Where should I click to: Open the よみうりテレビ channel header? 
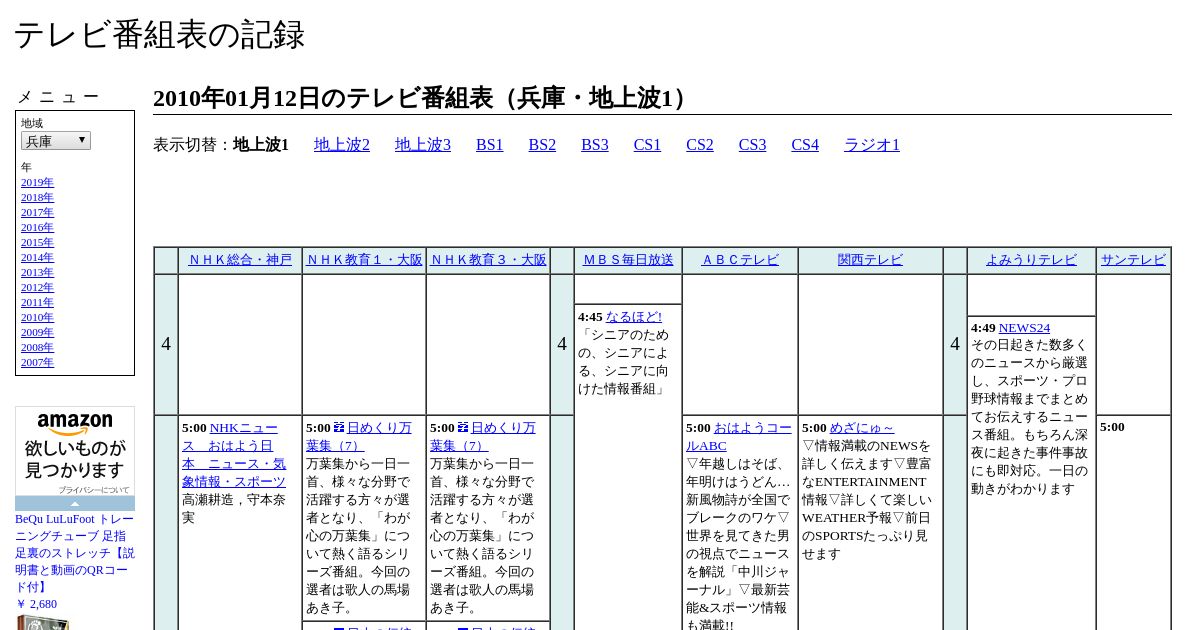[1031, 260]
